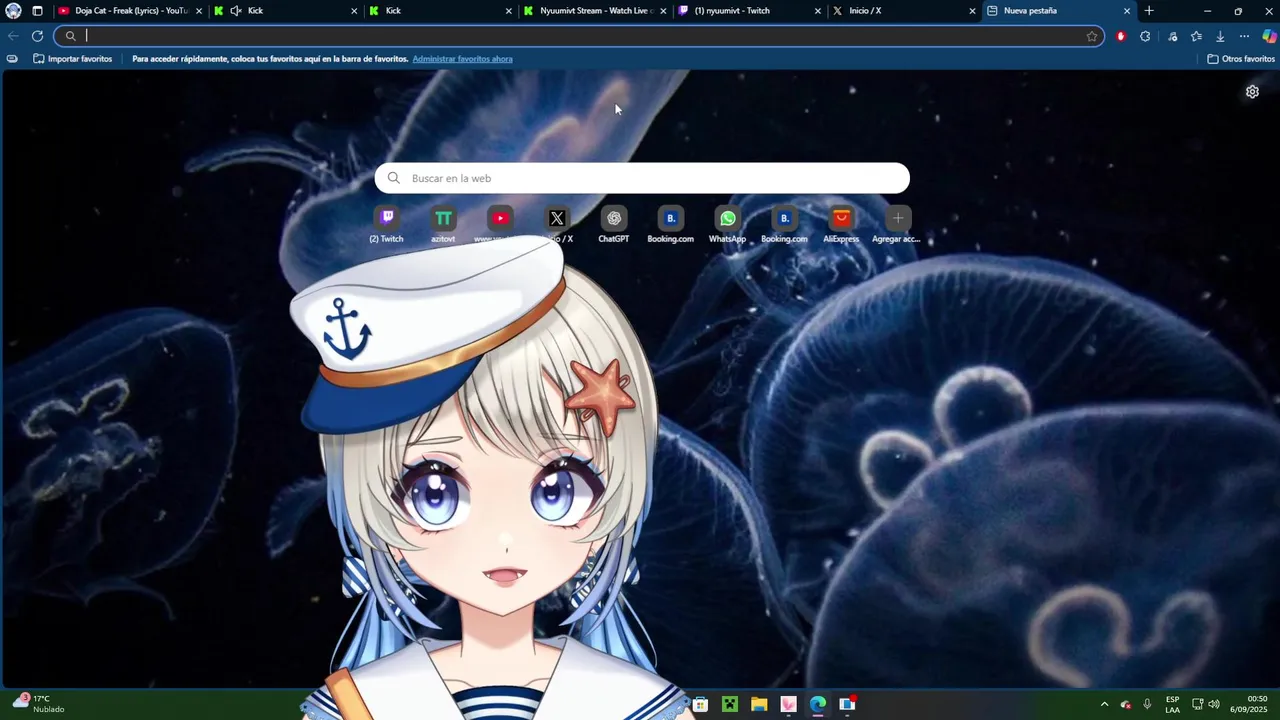Click the Buscar en la web search box

click(x=642, y=178)
